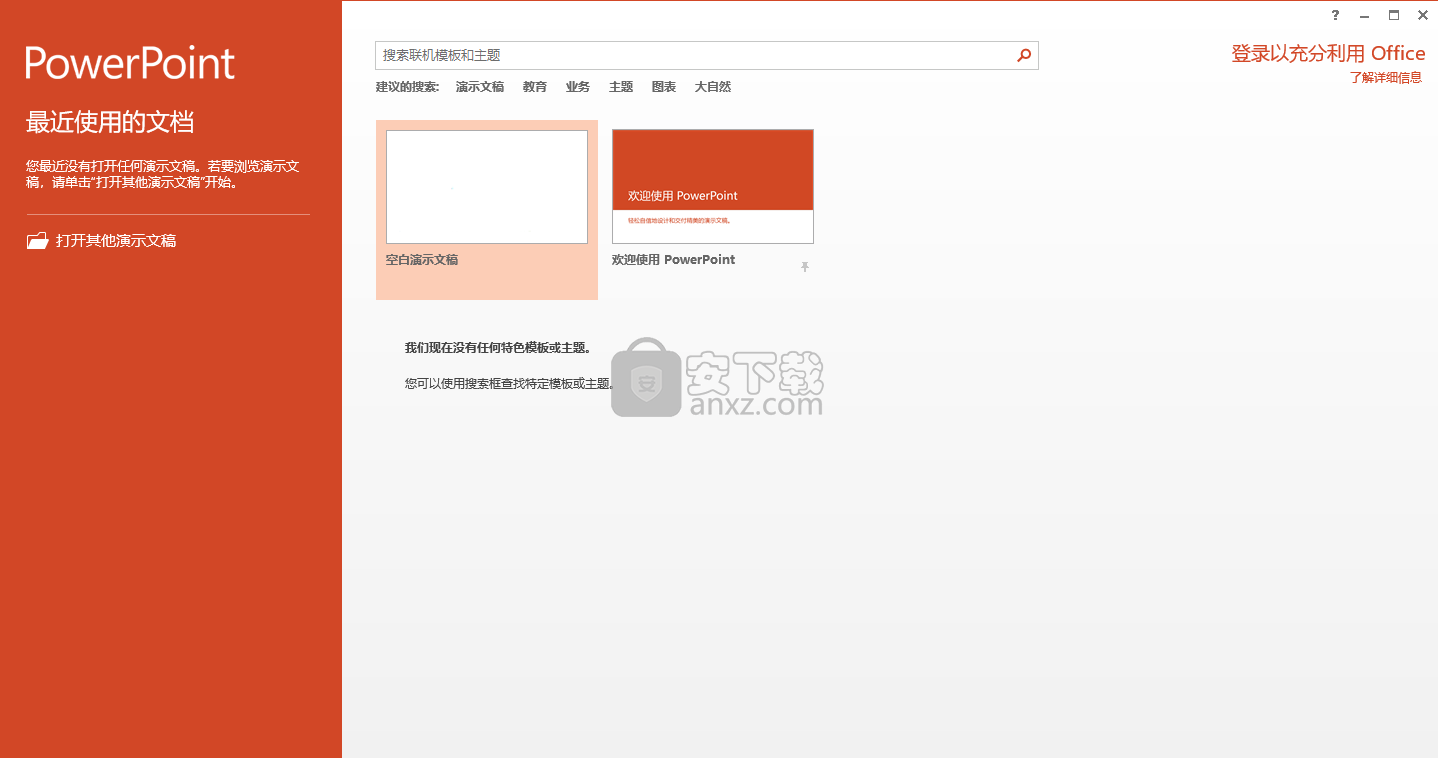1438x758 pixels.
Task: Click the folder icon for opening presentations
Action: (x=38, y=241)
